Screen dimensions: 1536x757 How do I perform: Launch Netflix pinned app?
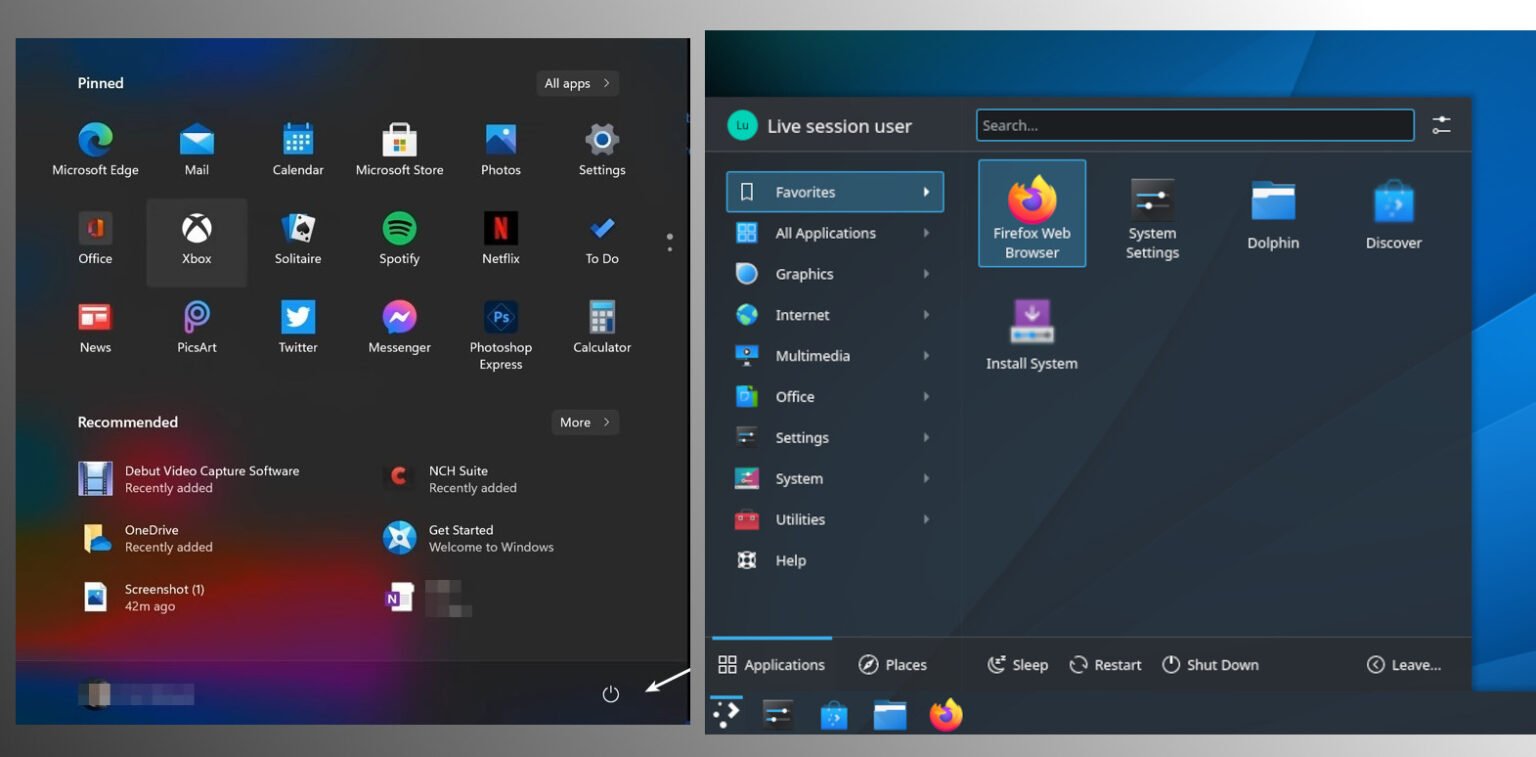tap(500, 239)
